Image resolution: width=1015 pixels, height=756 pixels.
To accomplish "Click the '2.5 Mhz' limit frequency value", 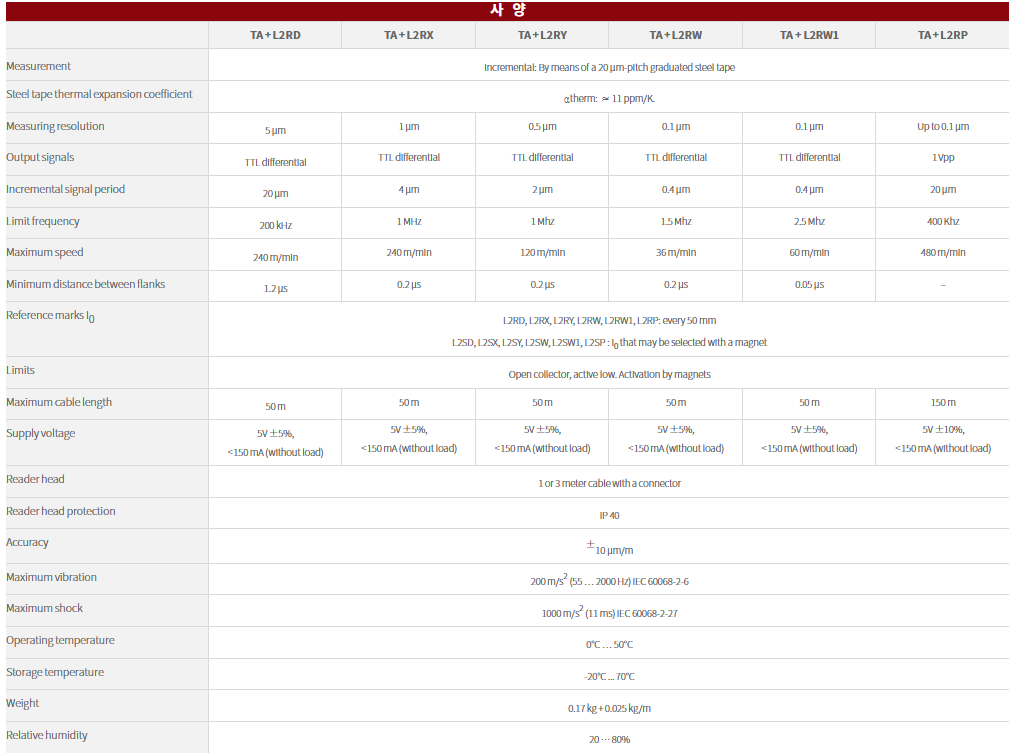I will 809,221.
